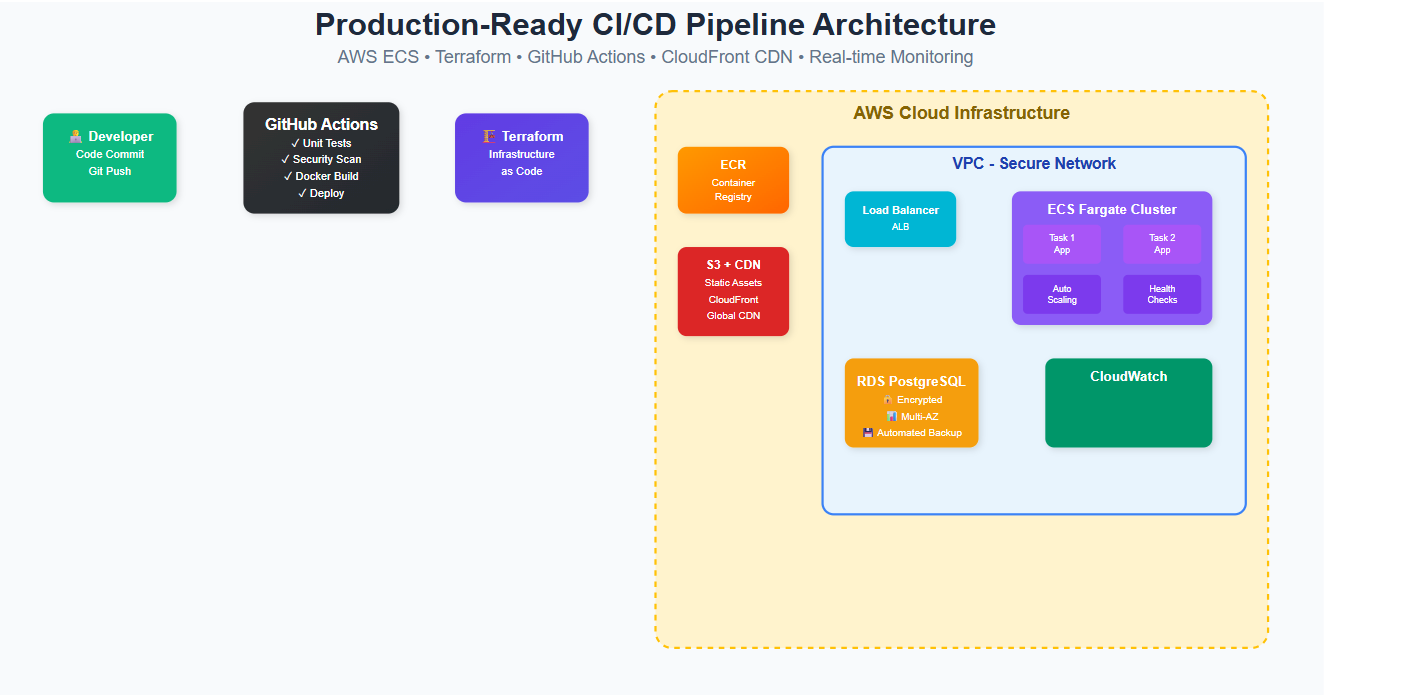Click the floppy disk icon beside Automated Backup
Screen dimensions: 1406x695
click(x=868, y=433)
